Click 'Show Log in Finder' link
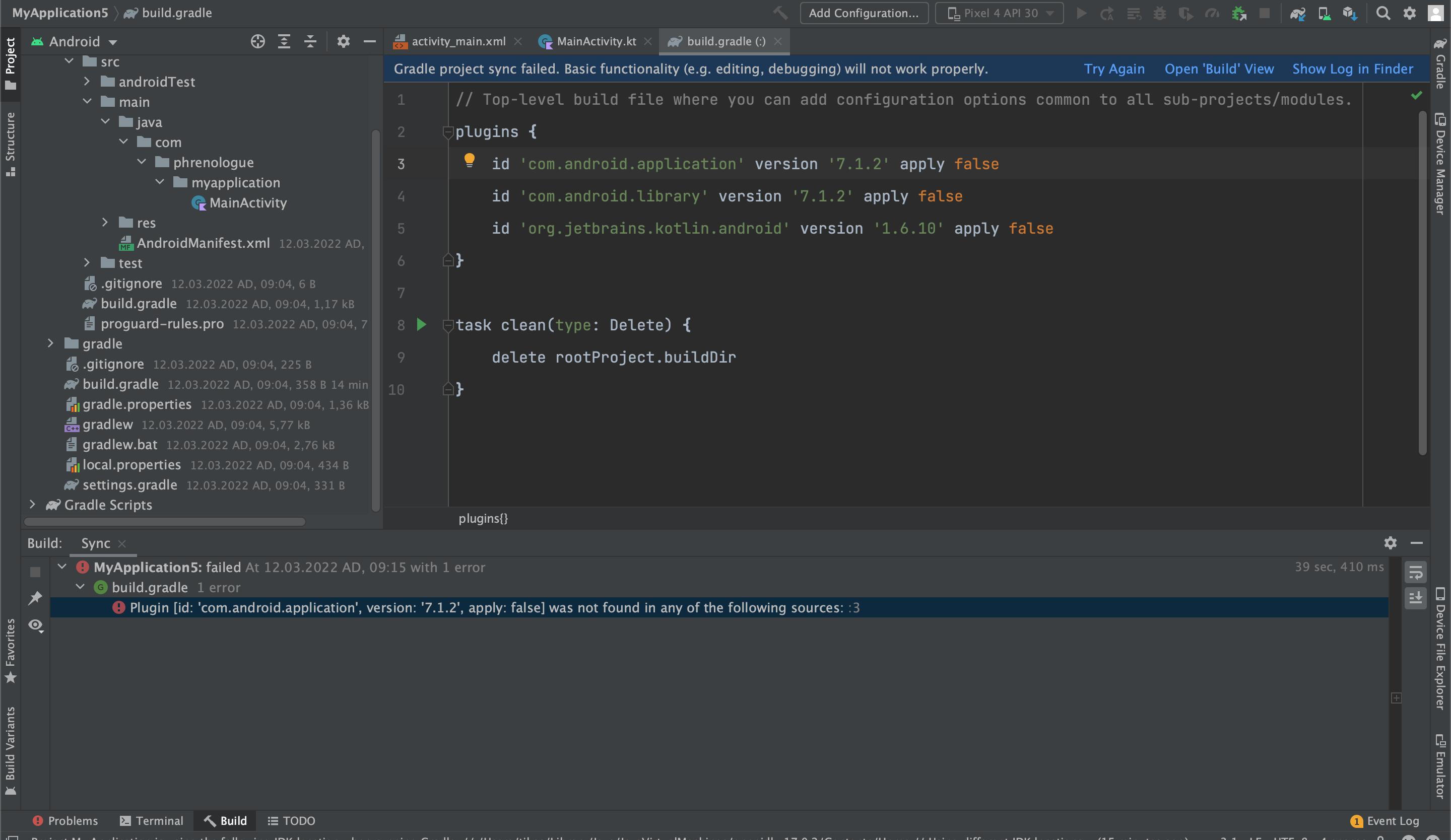The image size is (1451, 840). 1352,68
